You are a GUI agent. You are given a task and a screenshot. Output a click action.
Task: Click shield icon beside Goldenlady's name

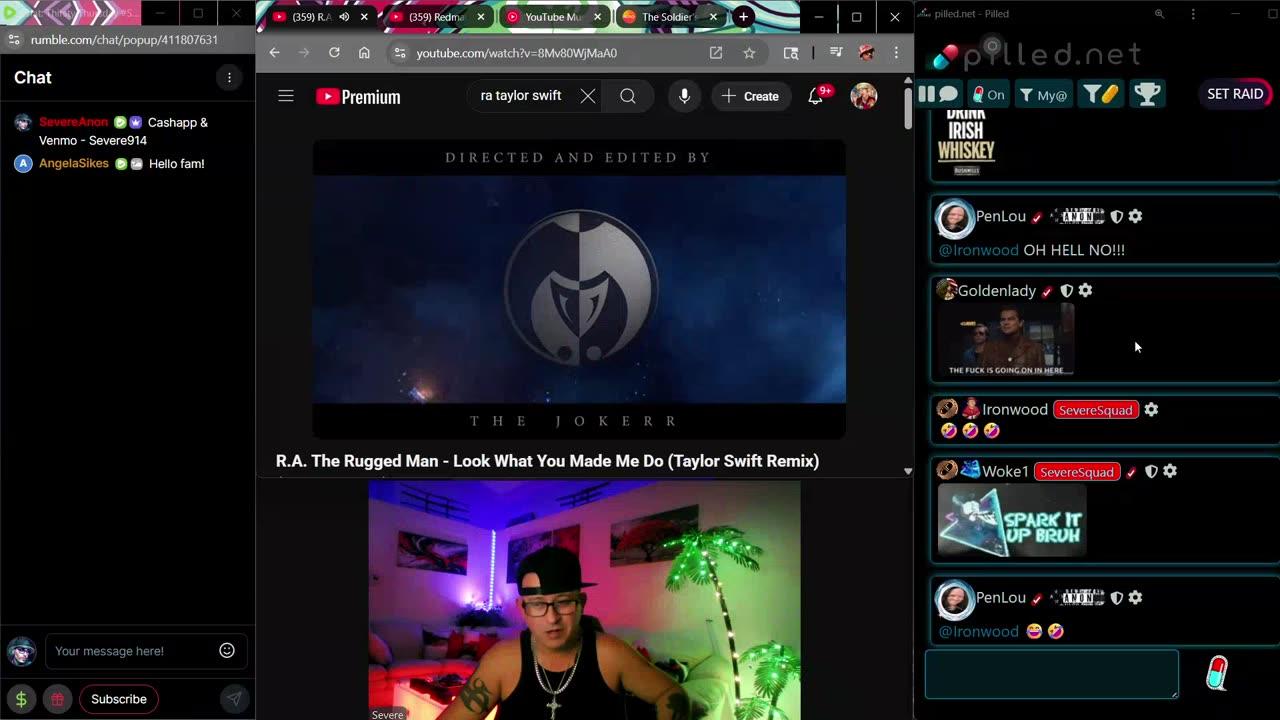point(1066,290)
